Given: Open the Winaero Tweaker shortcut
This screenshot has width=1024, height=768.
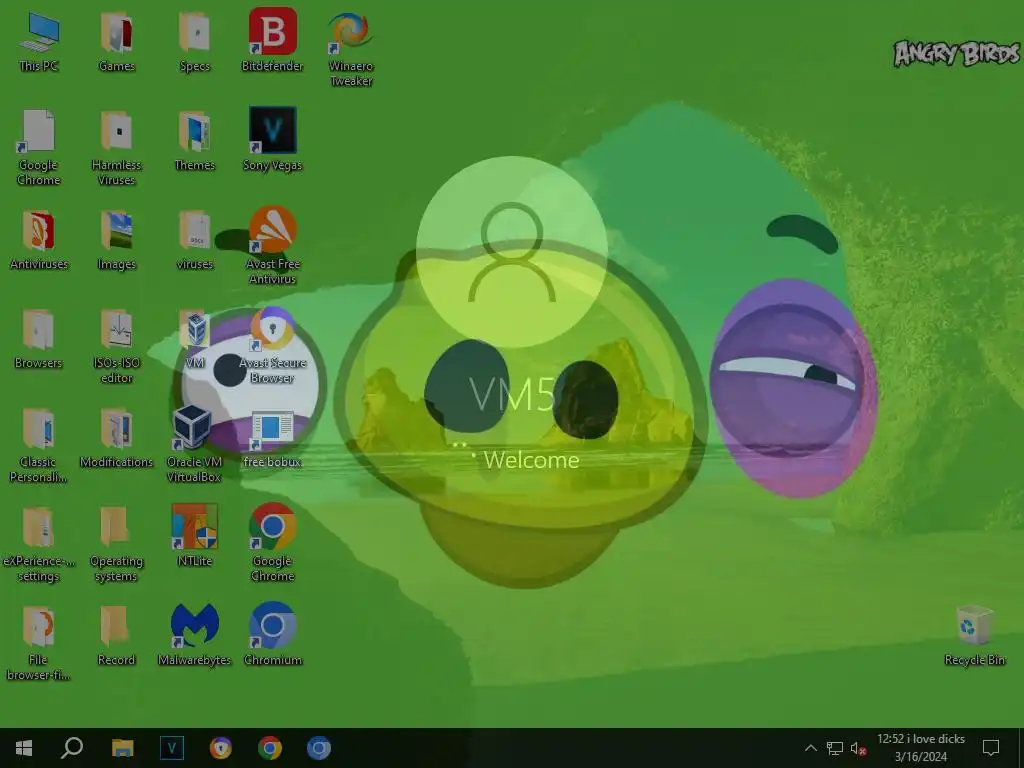Looking at the screenshot, I should click(x=351, y=49).
